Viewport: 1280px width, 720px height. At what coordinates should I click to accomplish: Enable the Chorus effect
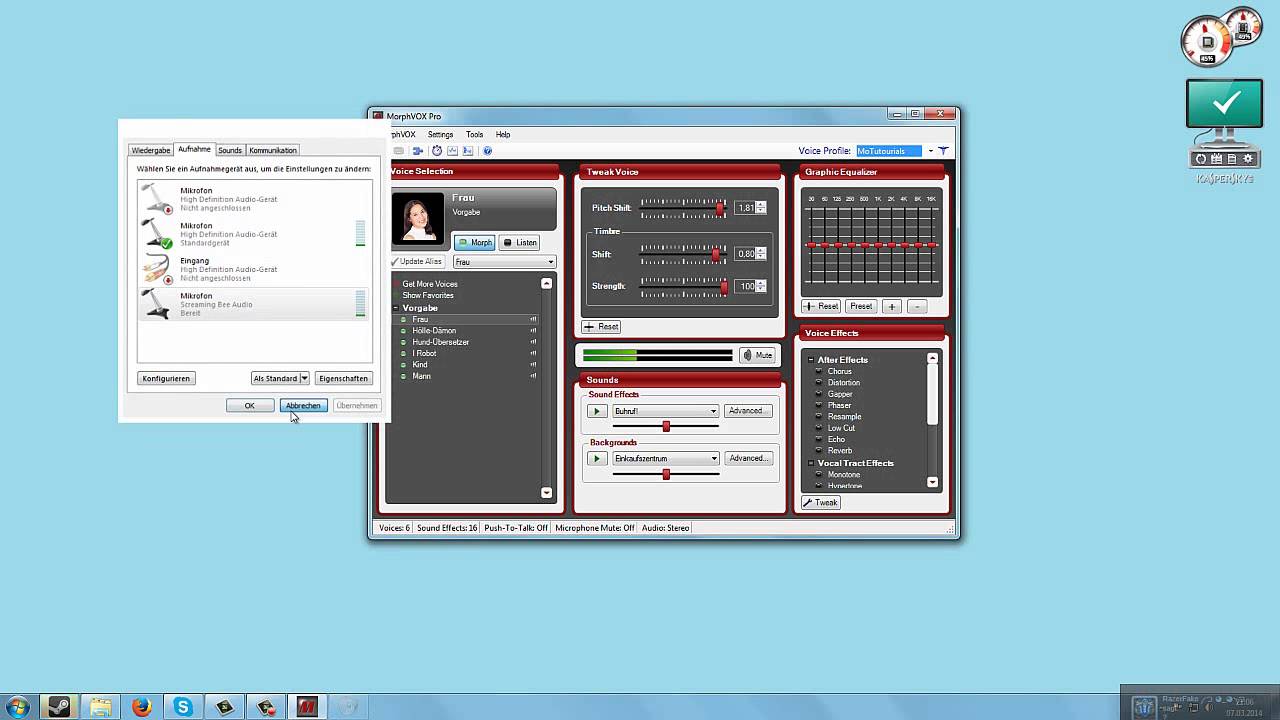839,372
